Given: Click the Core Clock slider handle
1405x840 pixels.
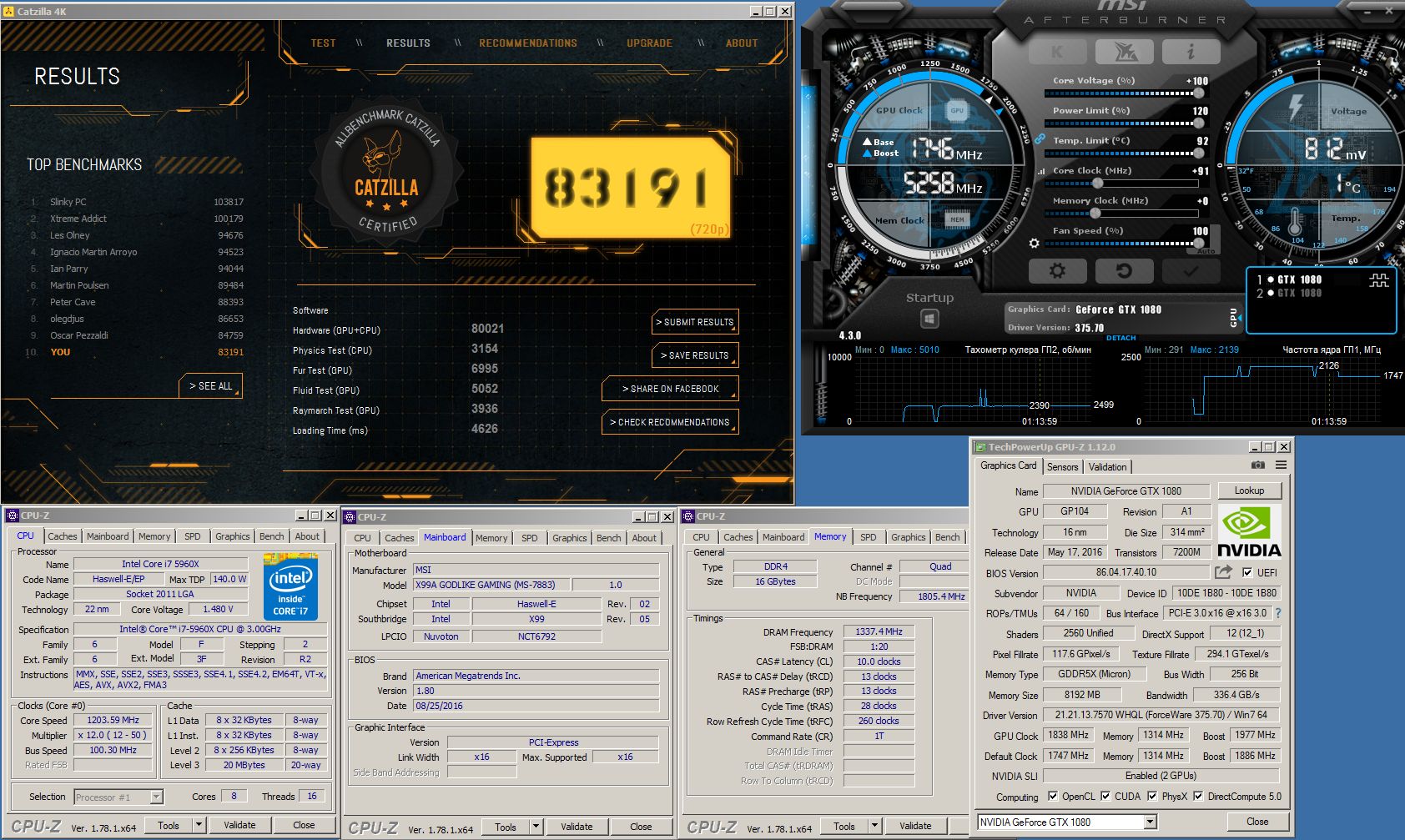Looking at the screenshot, I should pyautogui.click(x=1097, y=184).
